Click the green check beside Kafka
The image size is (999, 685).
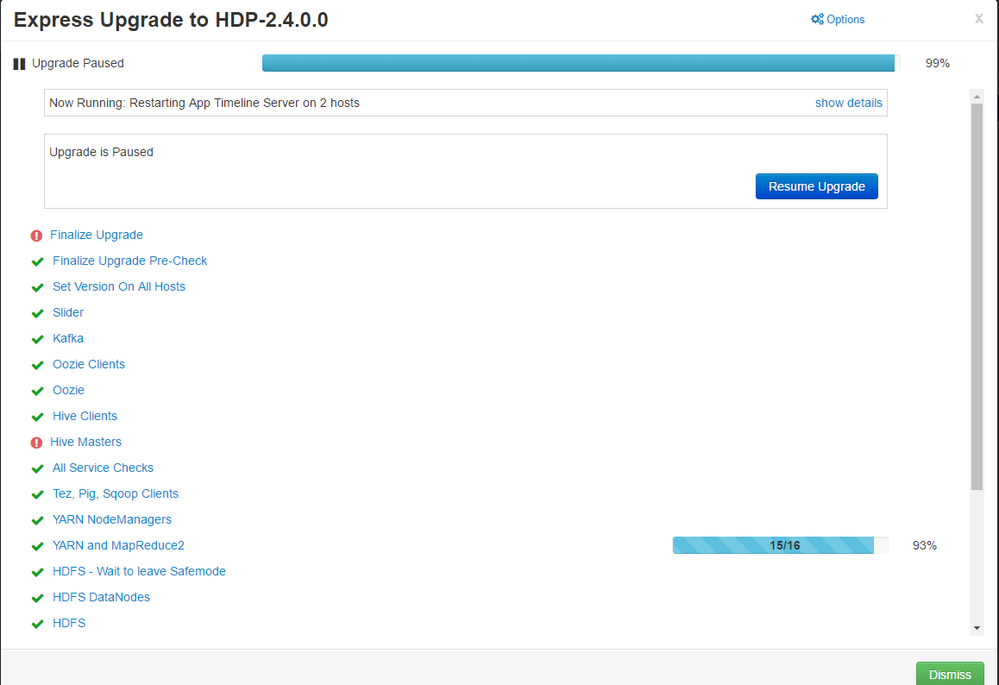[x=38, y=340]
